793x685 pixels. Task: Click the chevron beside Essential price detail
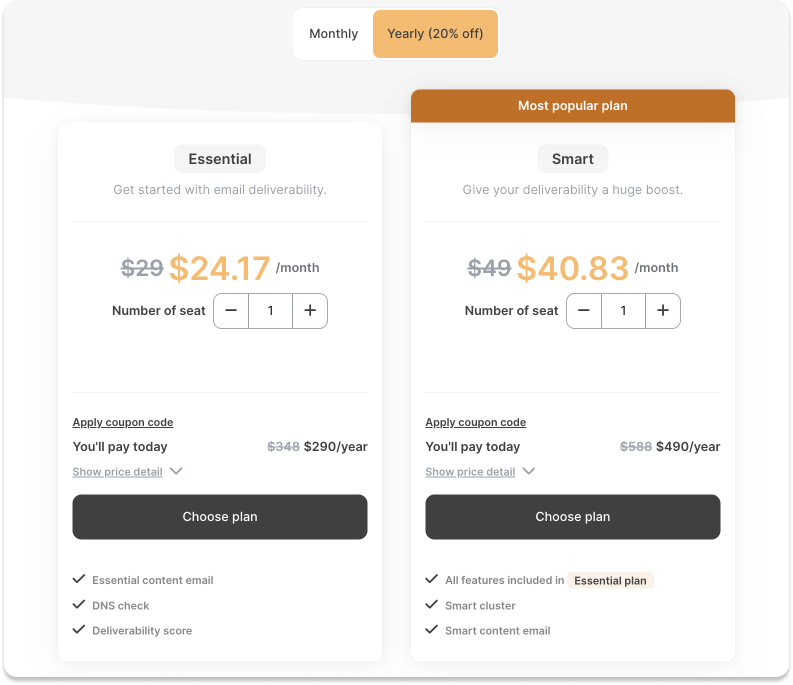point(176,471)
